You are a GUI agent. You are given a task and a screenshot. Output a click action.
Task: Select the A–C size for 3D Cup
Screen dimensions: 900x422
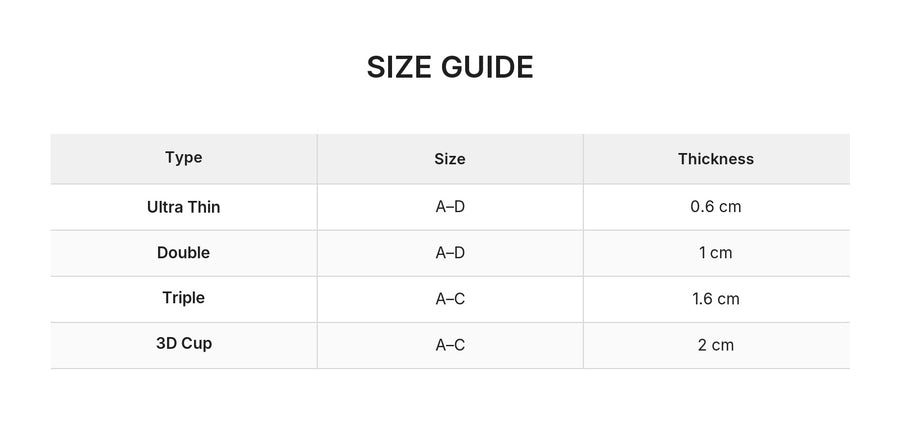[x=450, y=345]
